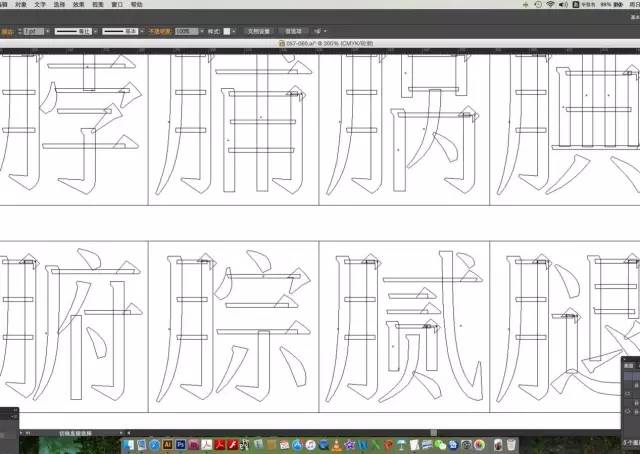
Task: Click the Finder icon in the Dock
Action: coord(128,443)
